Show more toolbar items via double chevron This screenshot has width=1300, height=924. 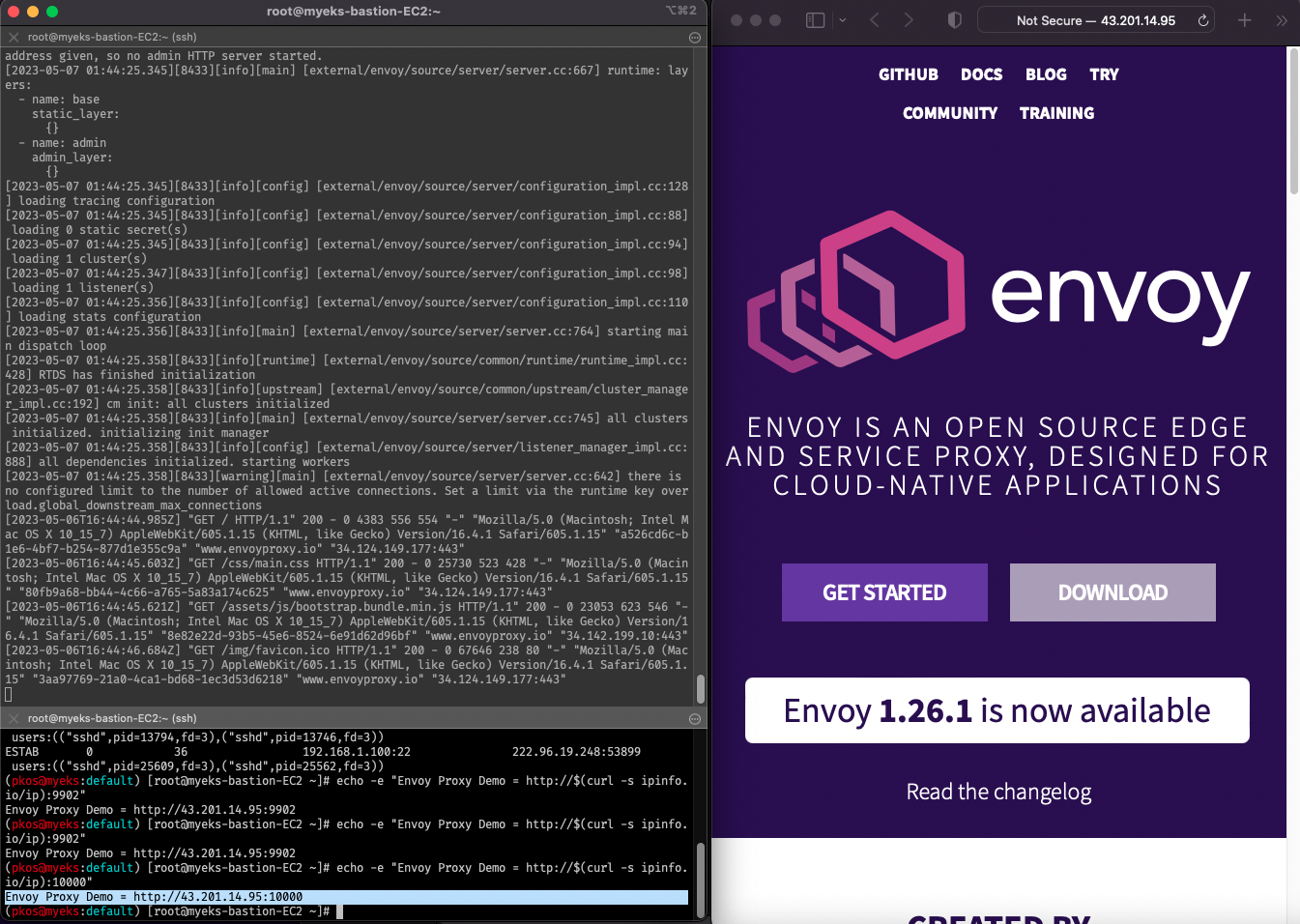[1282, 20]
